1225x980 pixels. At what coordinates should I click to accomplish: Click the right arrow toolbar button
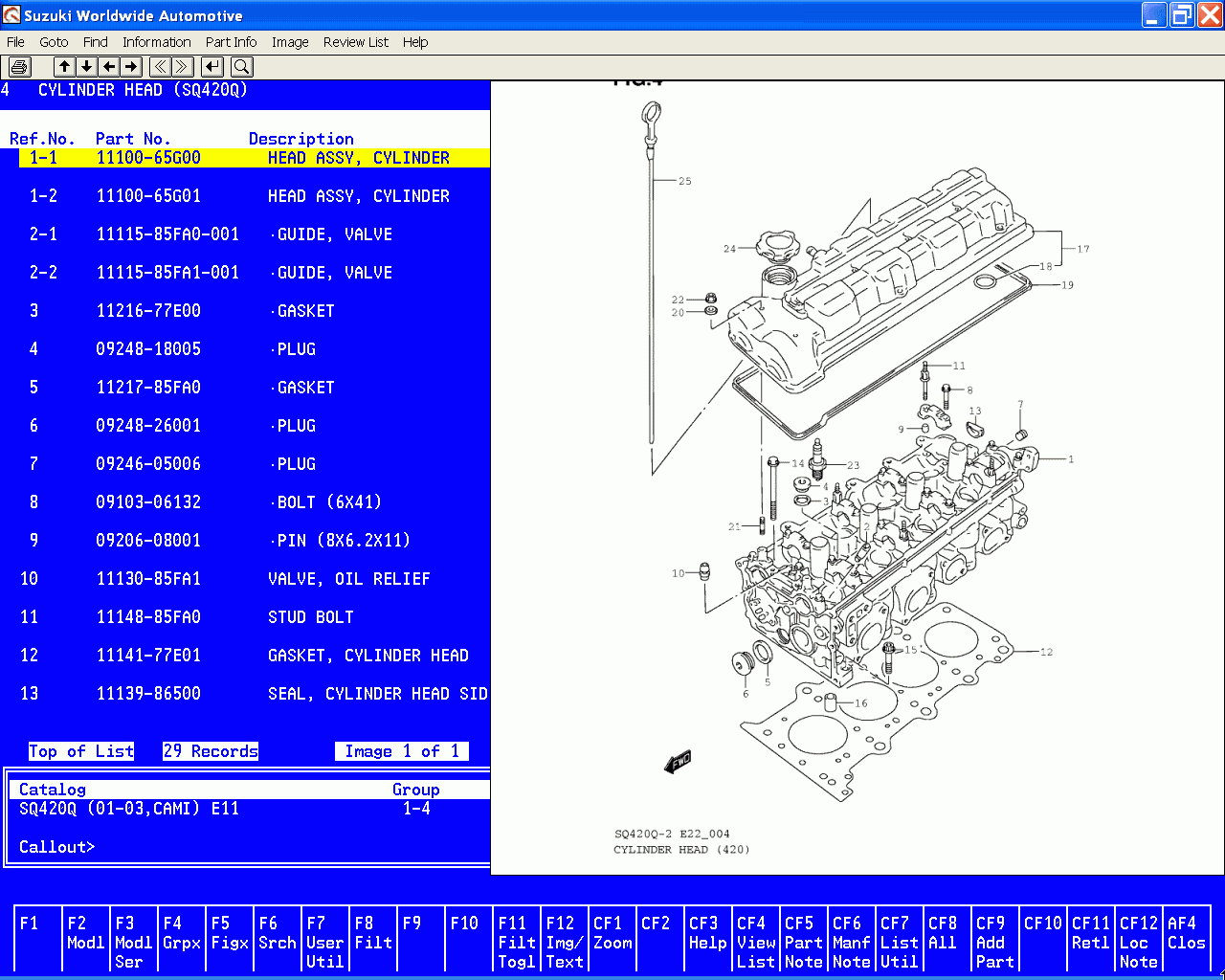131,66
